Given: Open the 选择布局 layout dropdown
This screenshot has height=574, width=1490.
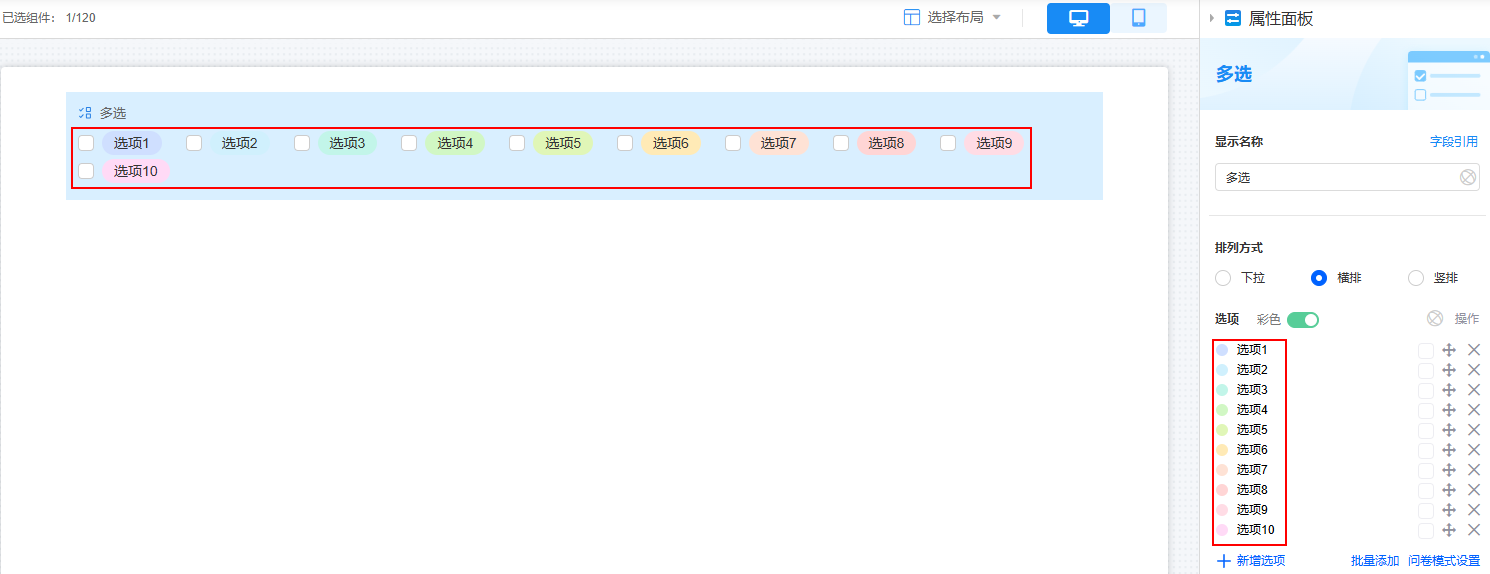Looking at the screenshot, I should click(x=952, y=17).
